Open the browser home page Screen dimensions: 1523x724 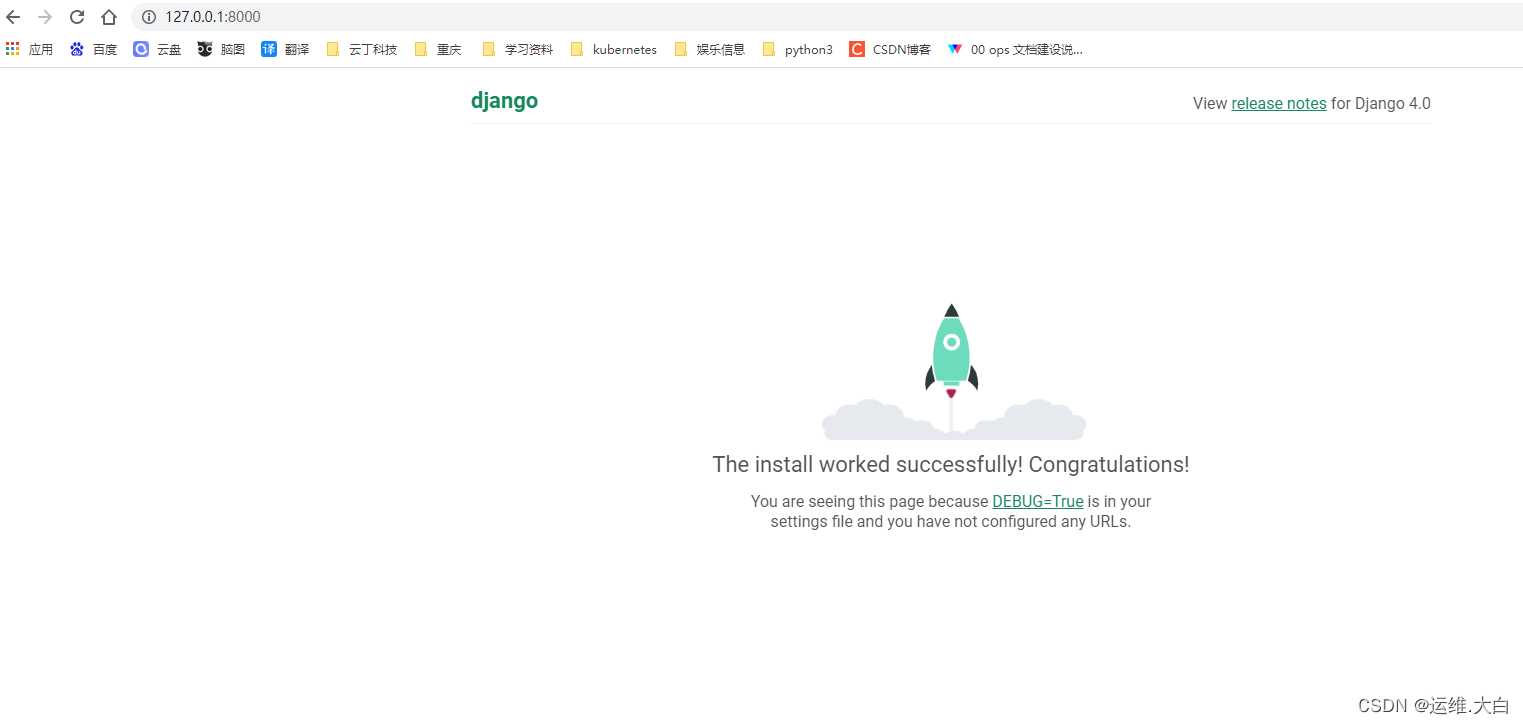click(x=109, y=17)
